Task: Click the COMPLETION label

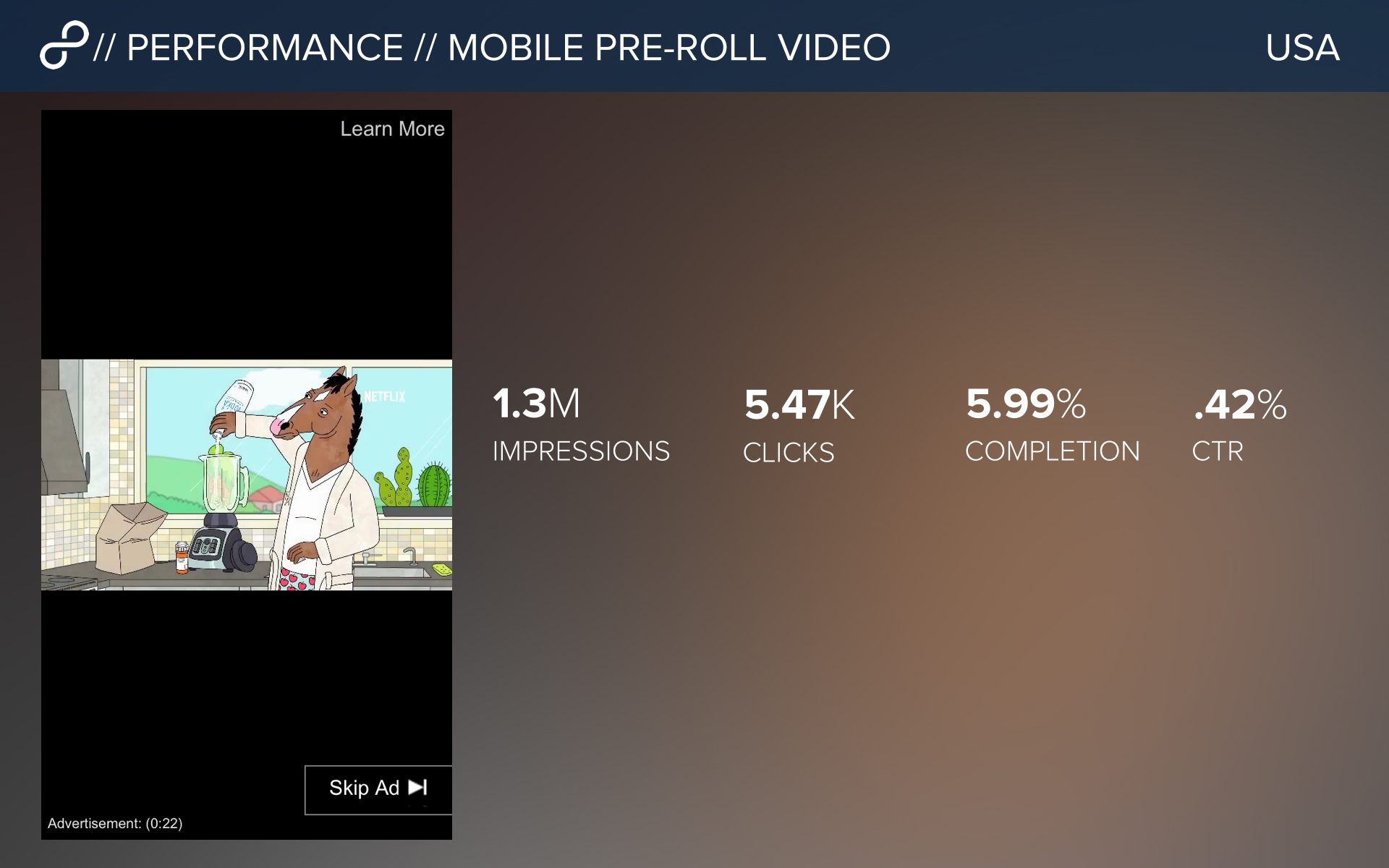Action: pos(1053,451)
